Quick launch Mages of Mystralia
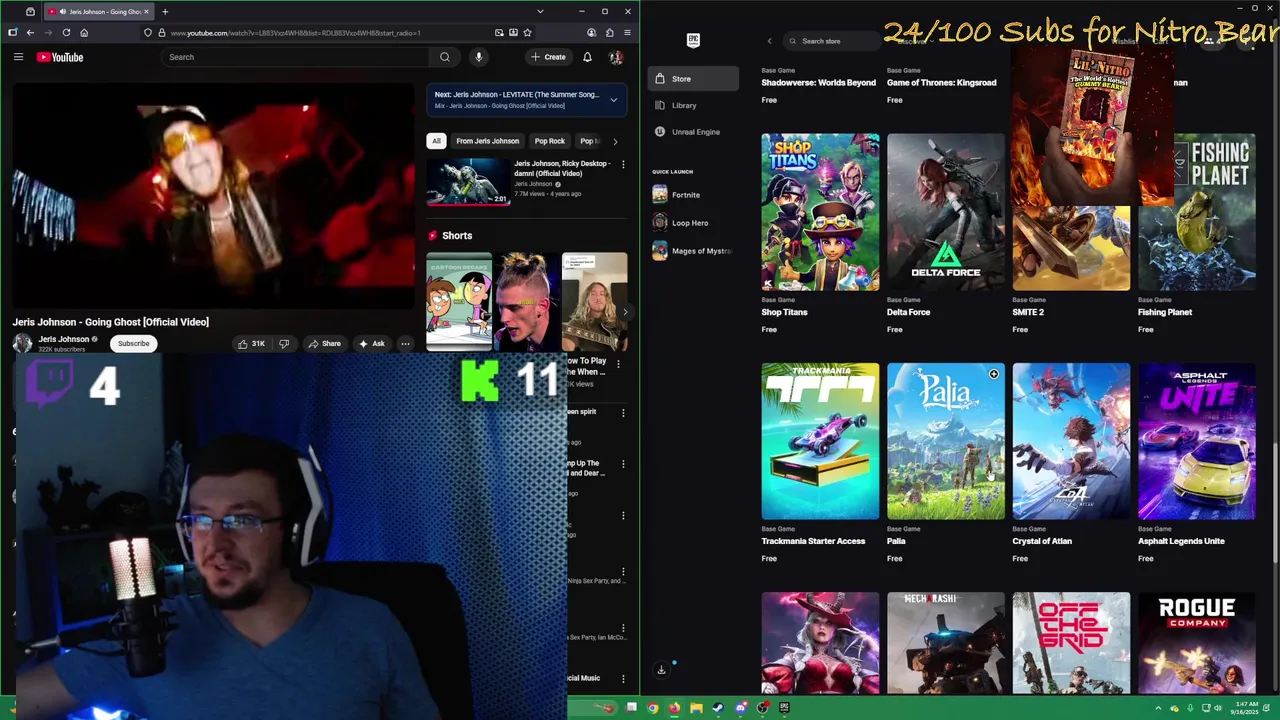This screenshot has width=1280, height=720. pyautogui.click(x=693, y=251)
